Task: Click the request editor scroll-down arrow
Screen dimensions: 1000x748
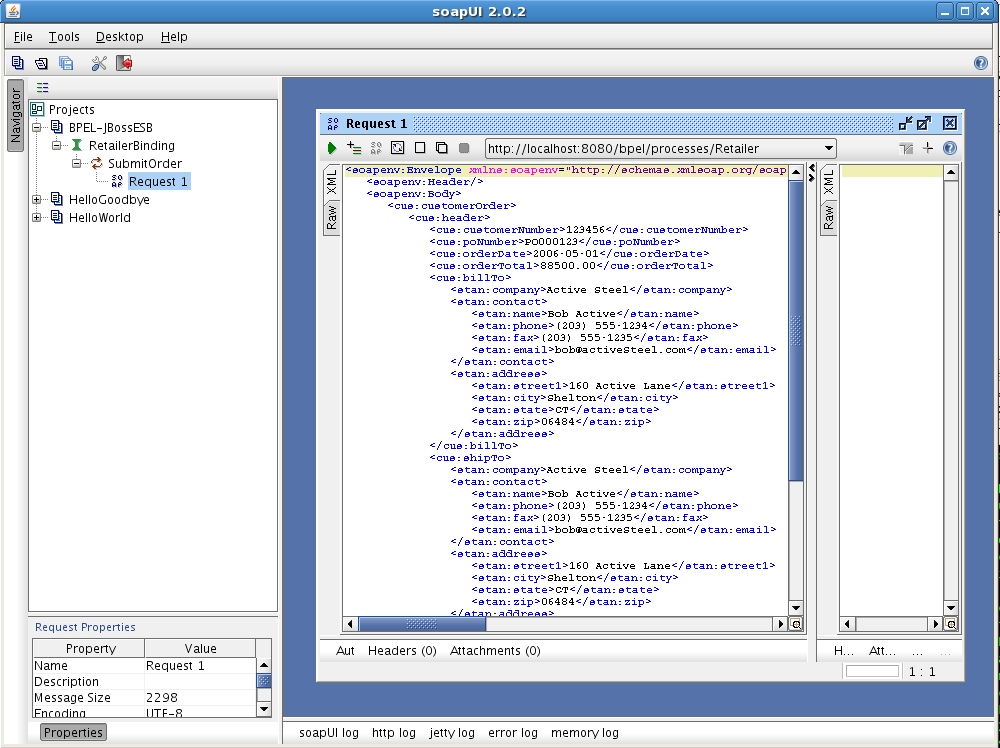Action: pyautogui.click(x=796, y=608)
